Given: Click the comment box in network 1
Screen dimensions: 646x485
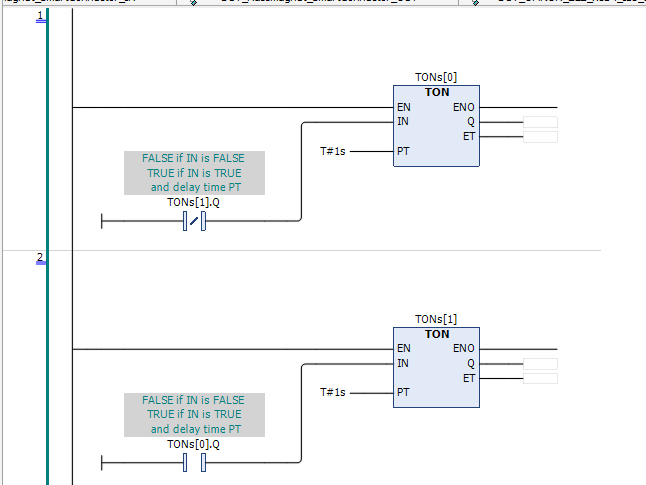Looking at the screenshot, I should [x=194, y=173].
